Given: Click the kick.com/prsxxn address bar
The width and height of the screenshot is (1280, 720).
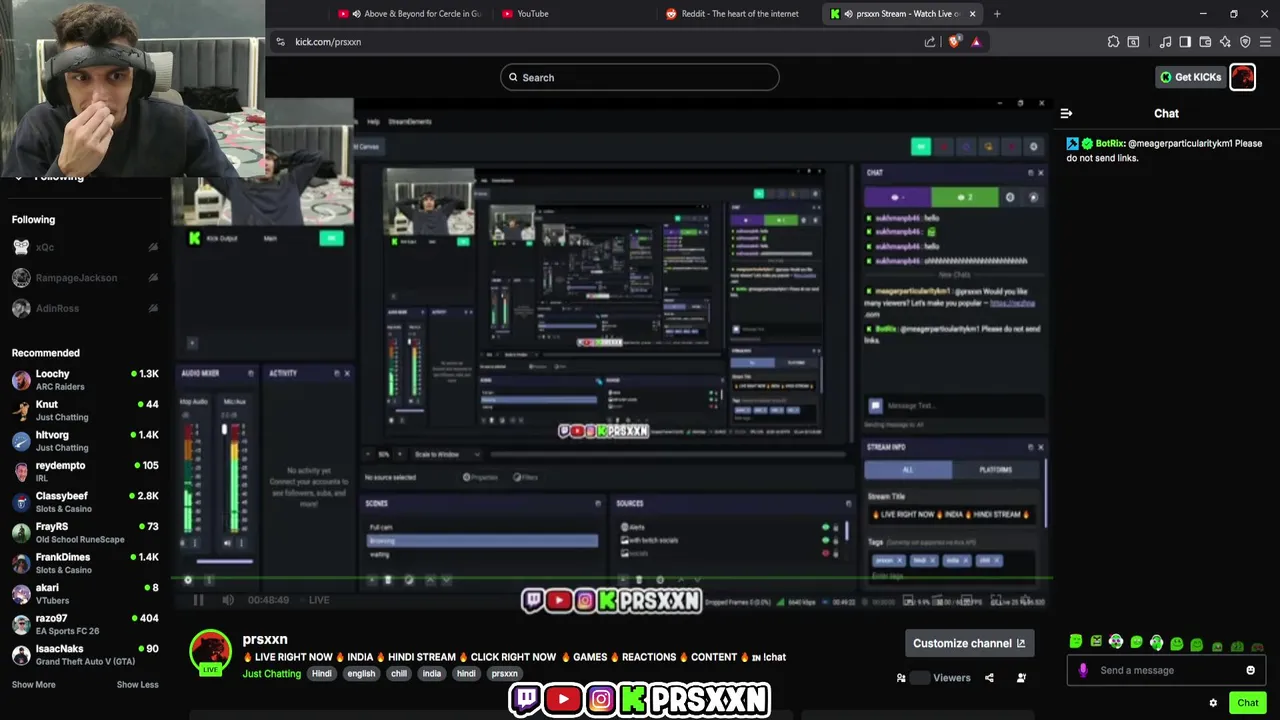Looking at the screenshot, I should (x=600, y=41).
